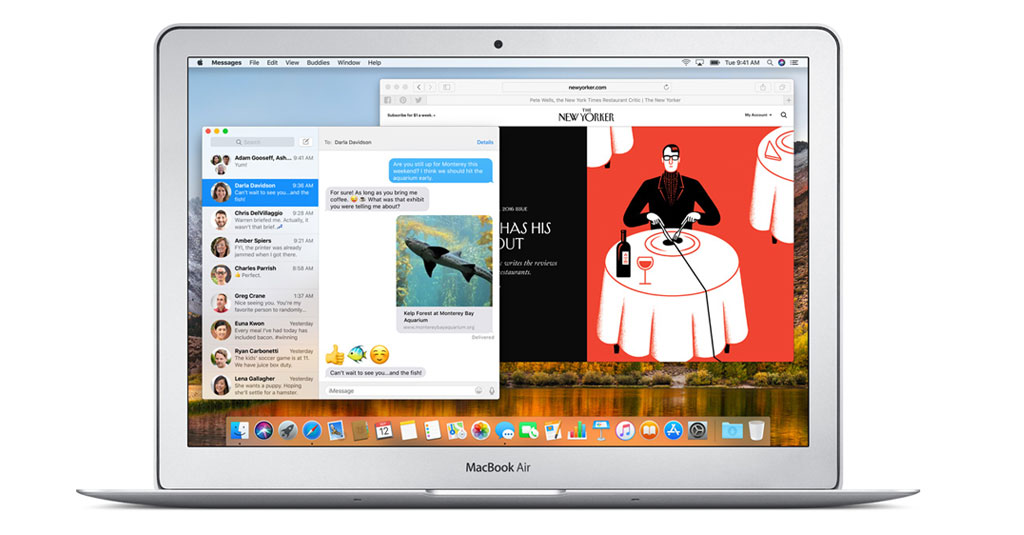The height and width of the screenshot is (535, 1024).
Task: Open File menu
Action: pyautogui.click(x=254, y=63)
